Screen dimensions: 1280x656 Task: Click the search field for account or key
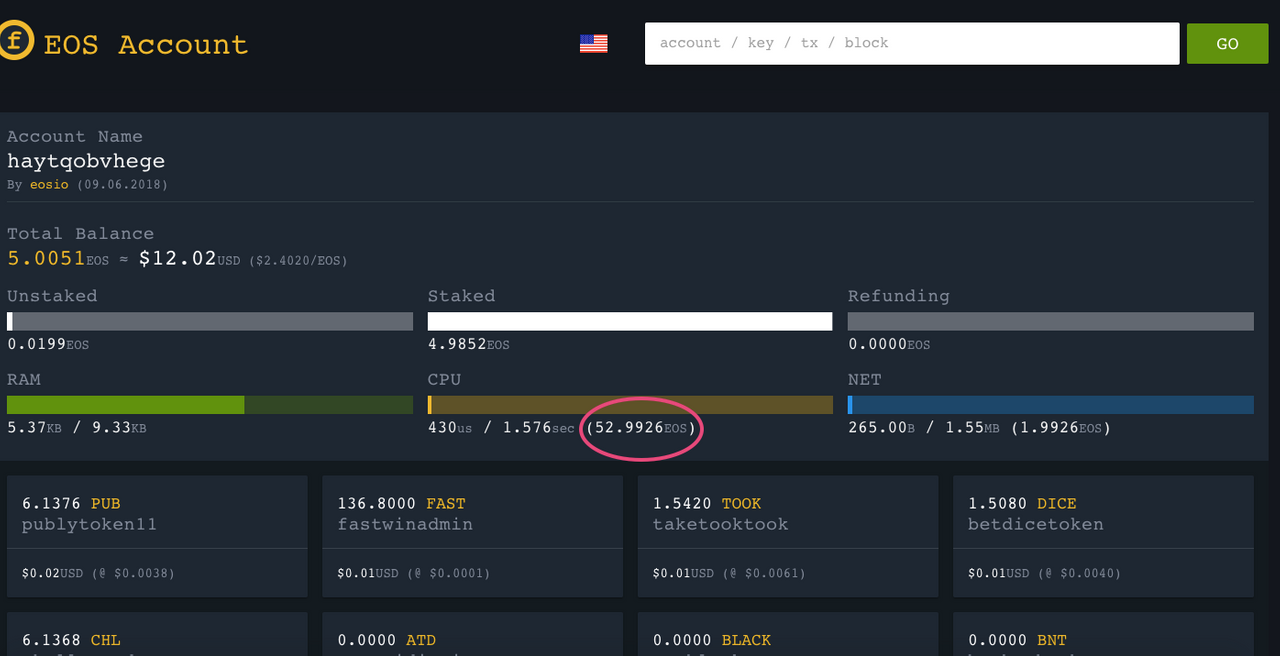[x=911, y=43]
